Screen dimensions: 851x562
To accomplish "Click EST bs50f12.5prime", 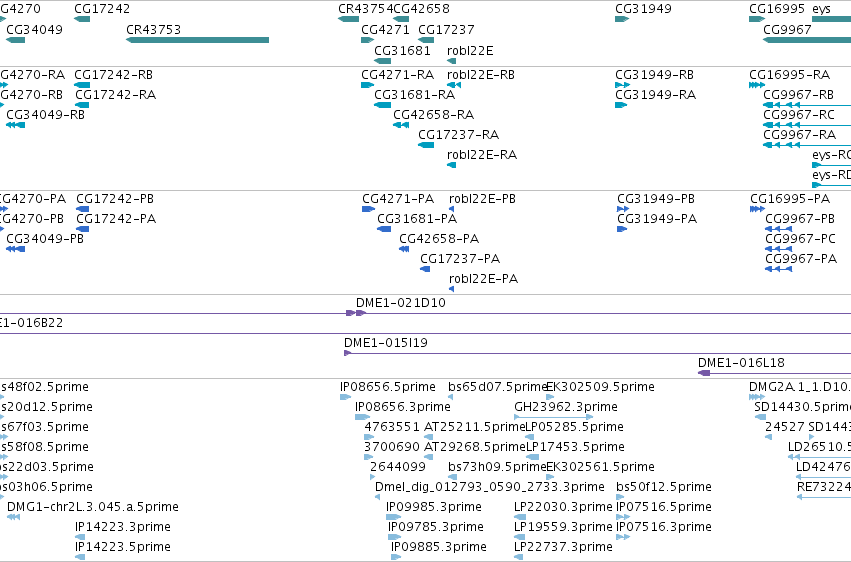I will (x=664, y=487).
